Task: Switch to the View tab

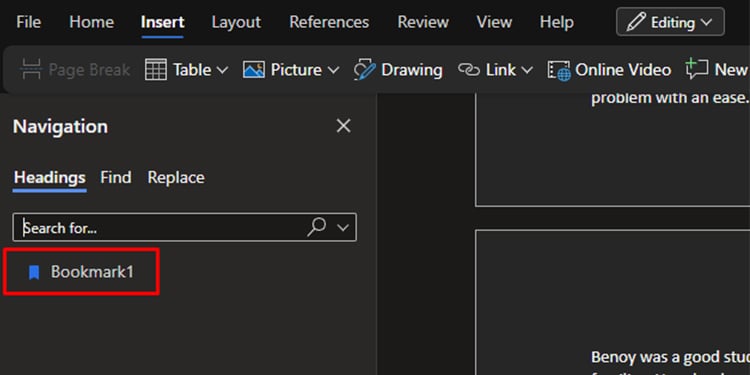Action: (494, 22)
